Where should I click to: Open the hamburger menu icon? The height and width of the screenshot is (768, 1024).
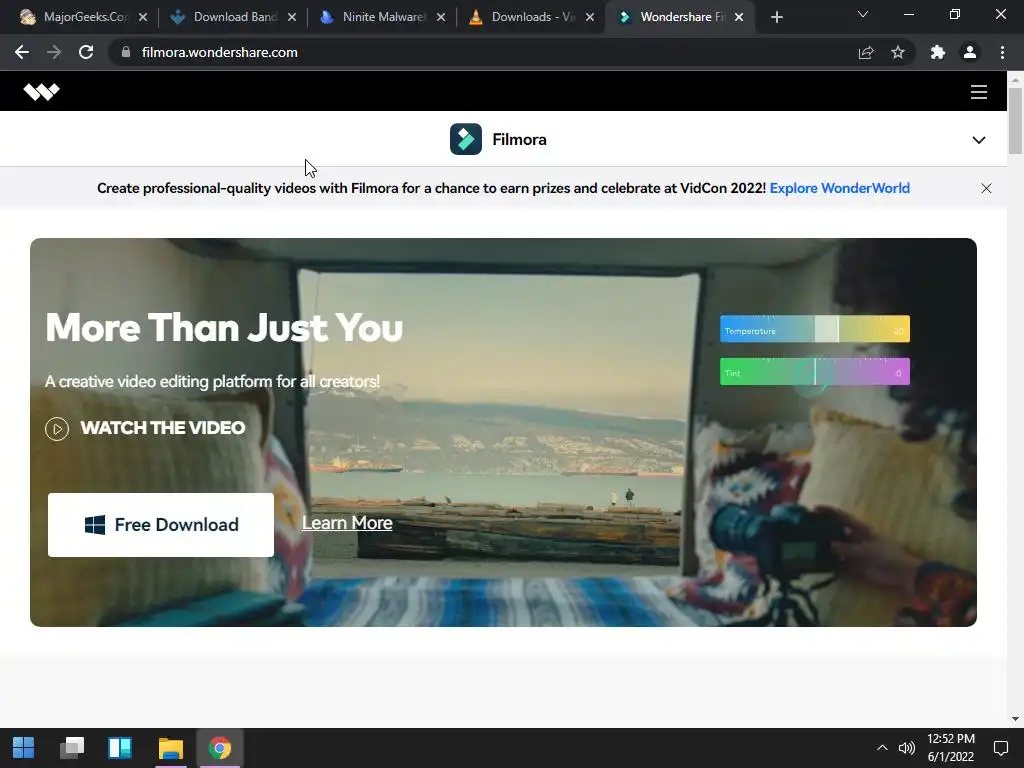pyautogui.click(x=978, y=91)
